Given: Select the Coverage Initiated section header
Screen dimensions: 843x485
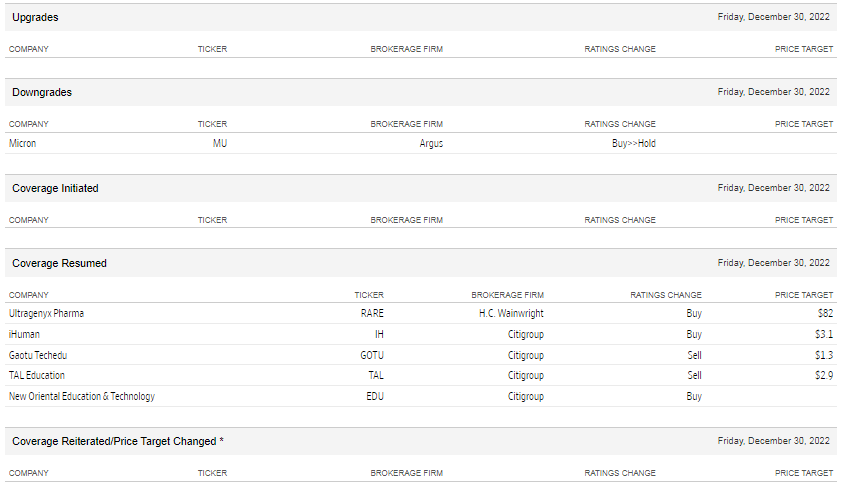Looking at the screenshot, I should click(x=55, y=188).
